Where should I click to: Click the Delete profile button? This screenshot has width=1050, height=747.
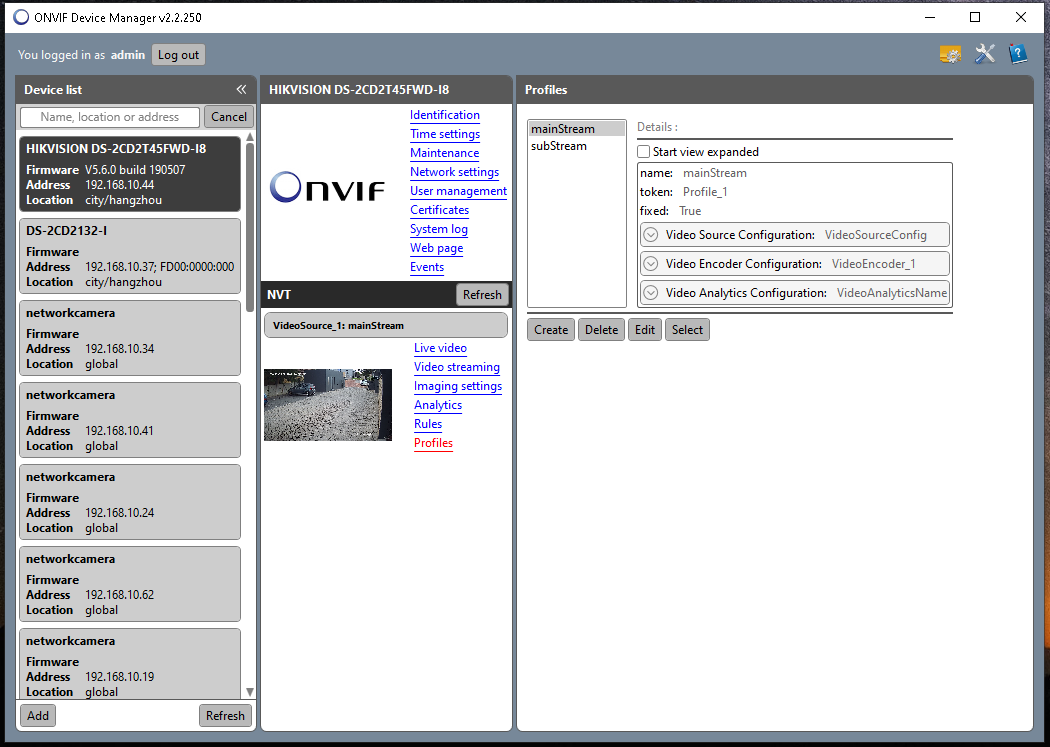601,329
